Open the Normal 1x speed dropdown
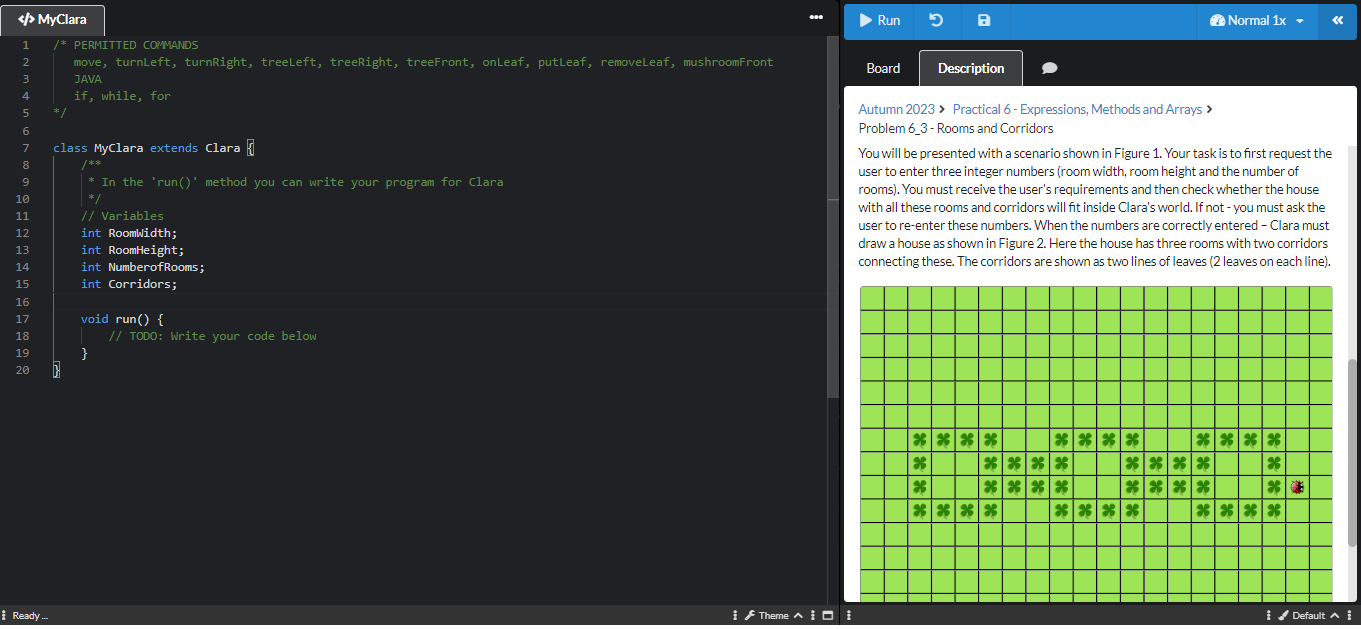 tap(1256, 20)
